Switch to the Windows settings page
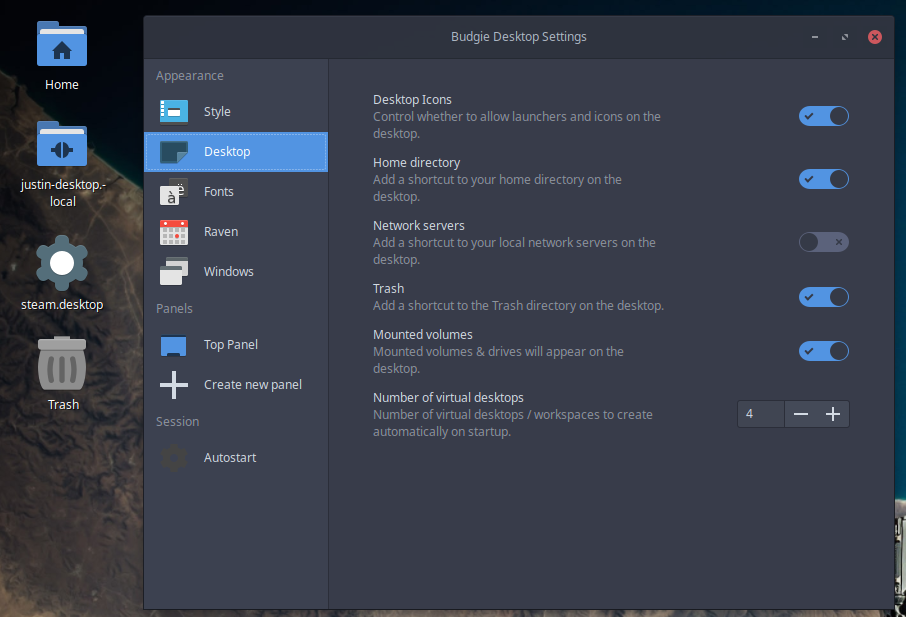 pyautogui.click(x=236, y=272)
